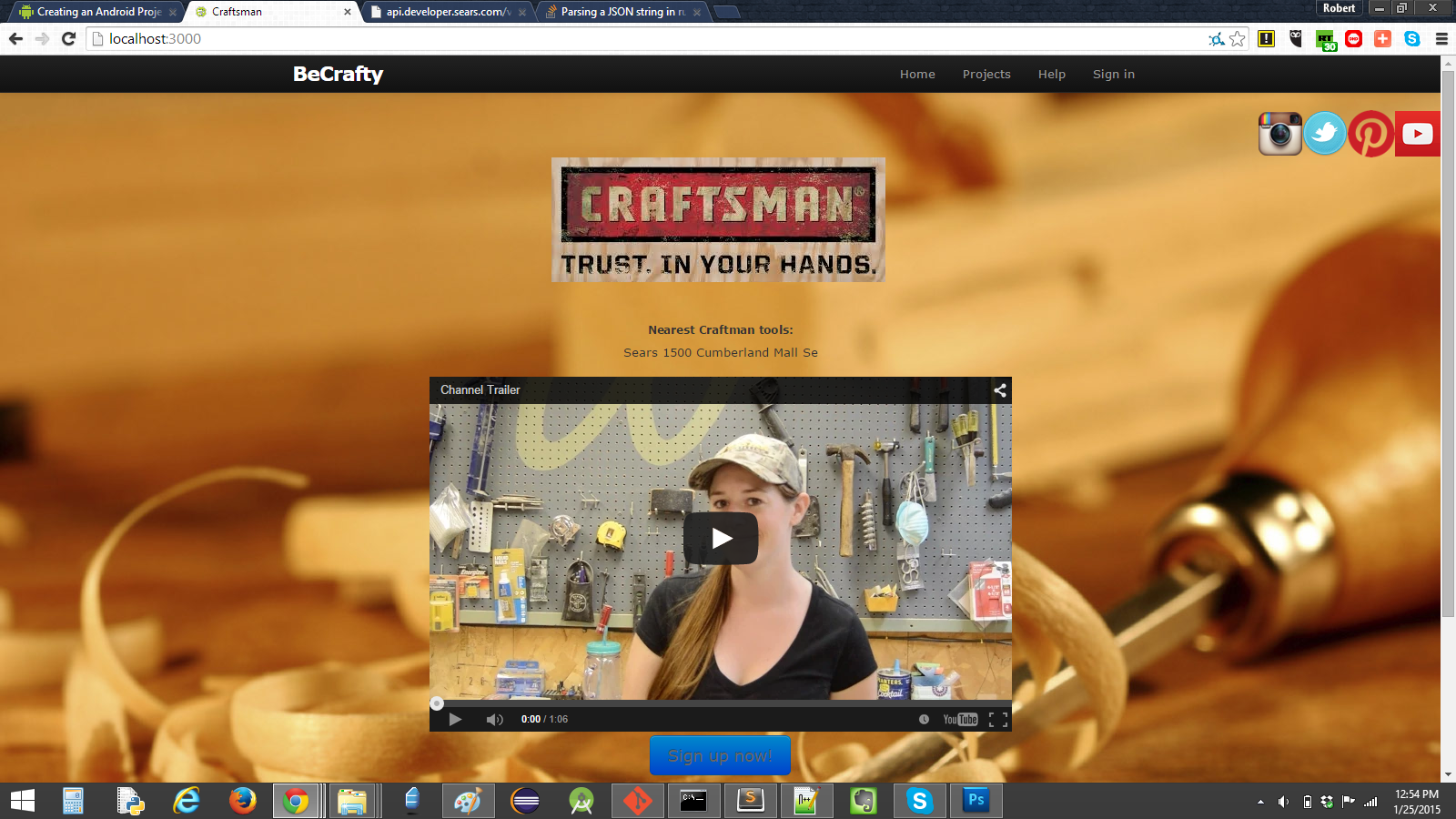
Task: Open Android Studio from the taskbar
Action: pyautogui.click(x=581, y=801)
